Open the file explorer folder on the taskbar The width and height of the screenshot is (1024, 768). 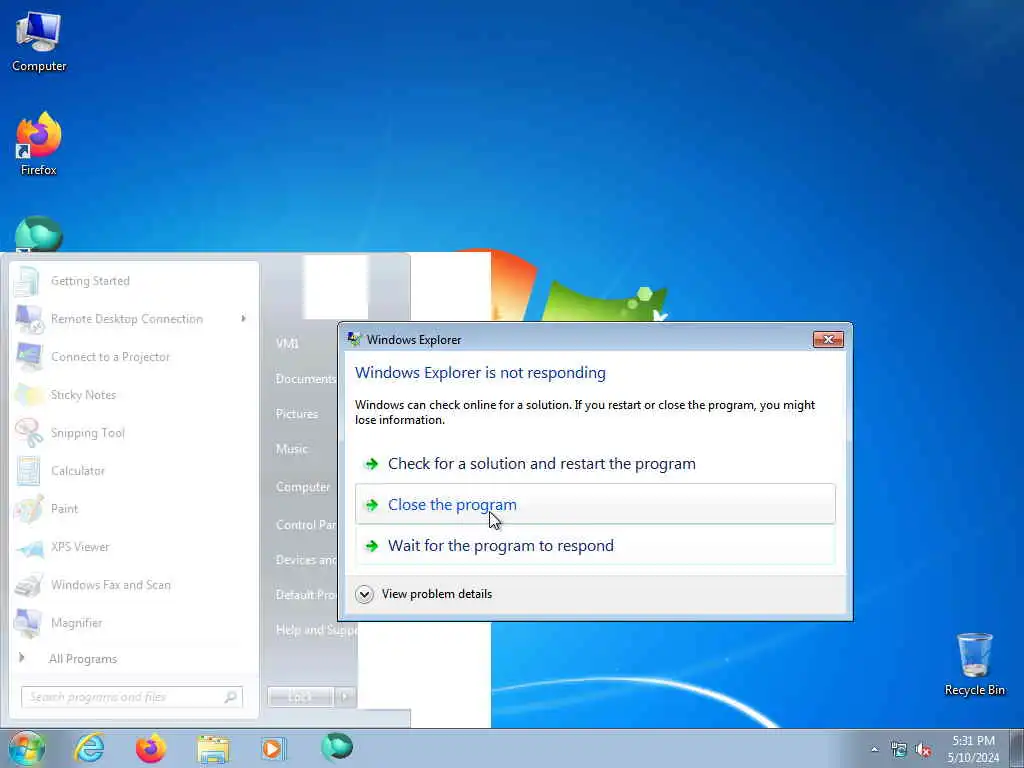(x=214, y=749)
